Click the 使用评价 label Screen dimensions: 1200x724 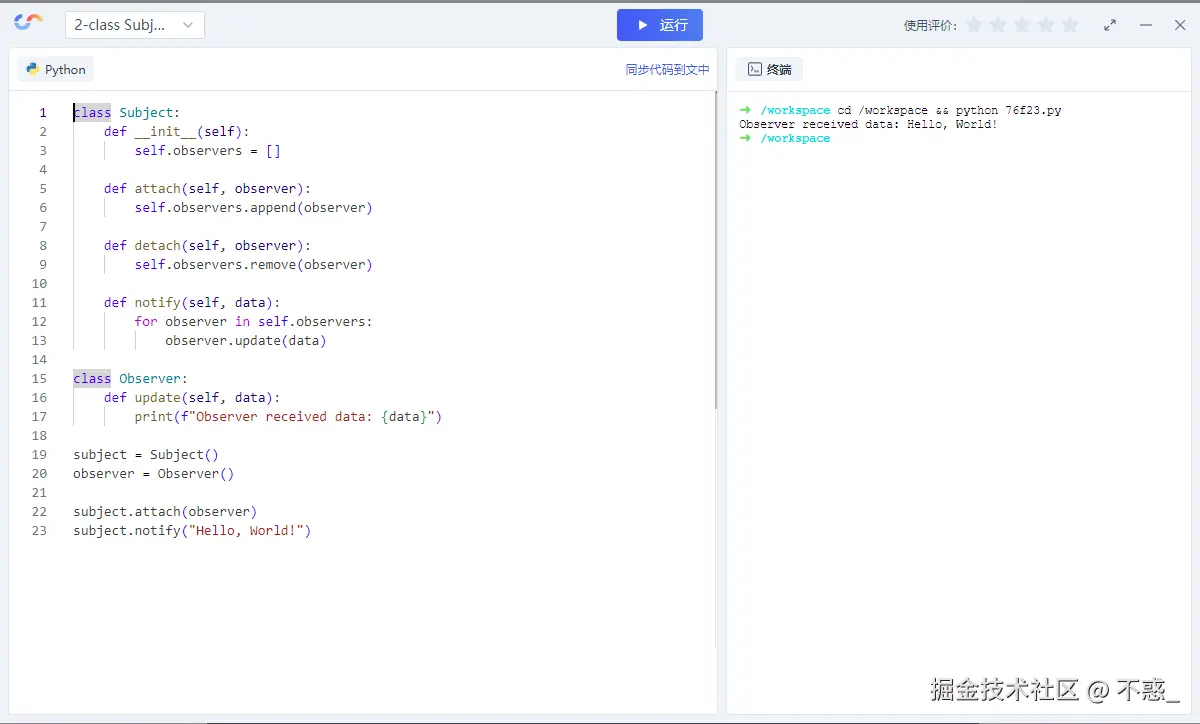(x=930, y=26)
